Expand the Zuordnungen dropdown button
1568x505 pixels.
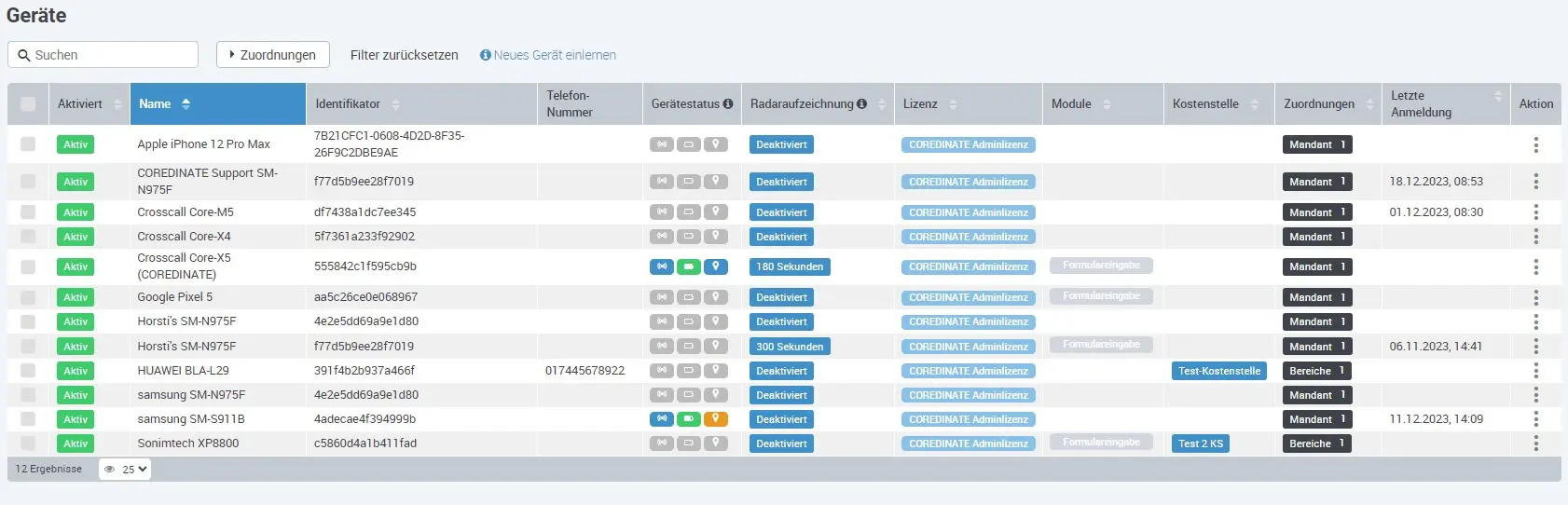coord(273,55)
